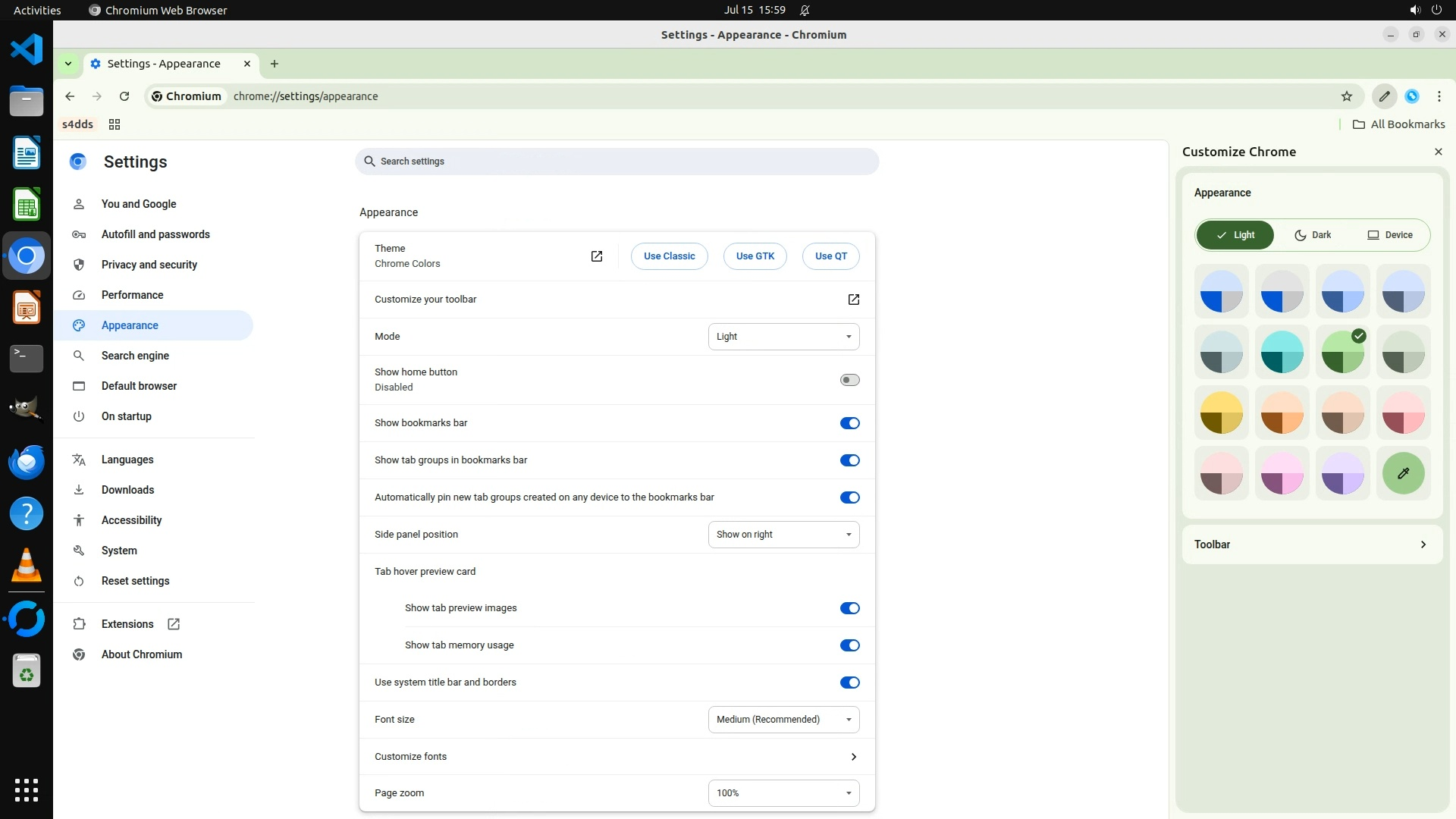Open the three-dot Chromium menu
Image resolution: width=1456 pixels, height=819 pixels.
tap(1439, 96)
